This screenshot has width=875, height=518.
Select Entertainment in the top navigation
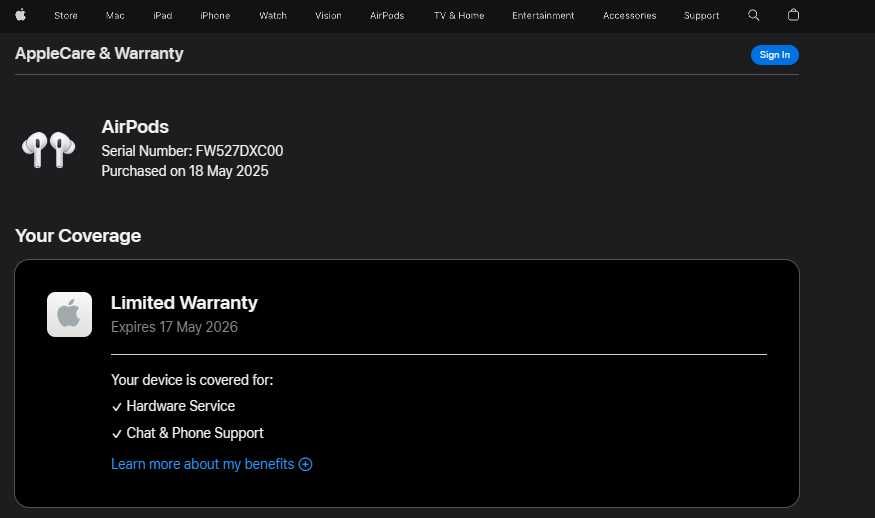(543, 16)
